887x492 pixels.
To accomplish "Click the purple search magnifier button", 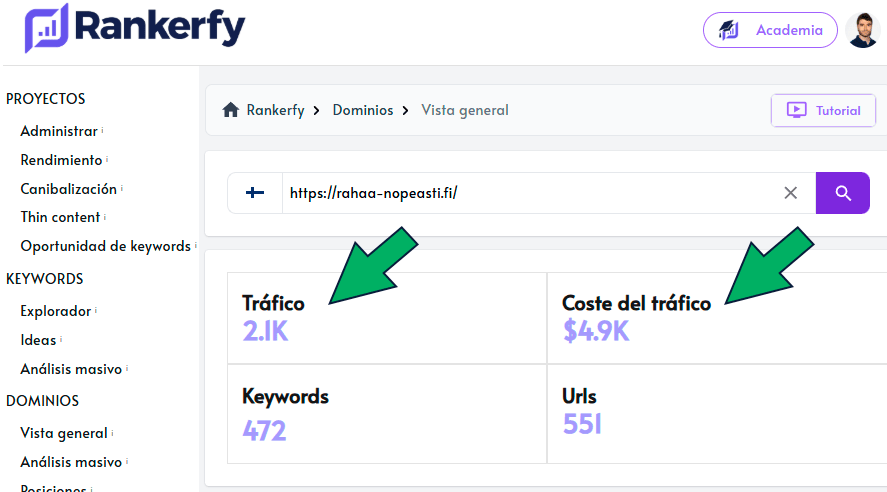I will [843, 193].
